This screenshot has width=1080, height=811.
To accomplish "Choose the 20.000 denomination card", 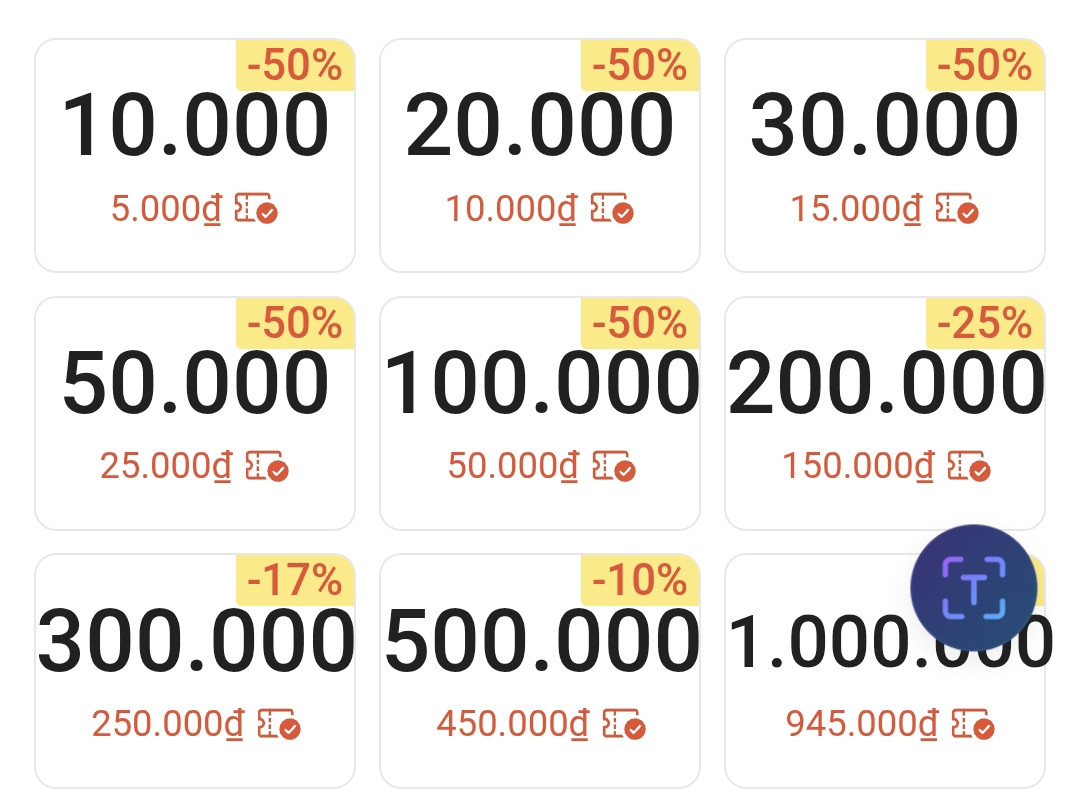I will click(x=540, y=155).
